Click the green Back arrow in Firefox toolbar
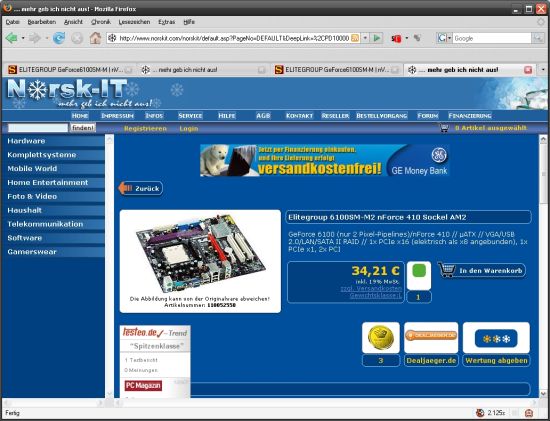550x421 pixels. (x=11, y=38)
